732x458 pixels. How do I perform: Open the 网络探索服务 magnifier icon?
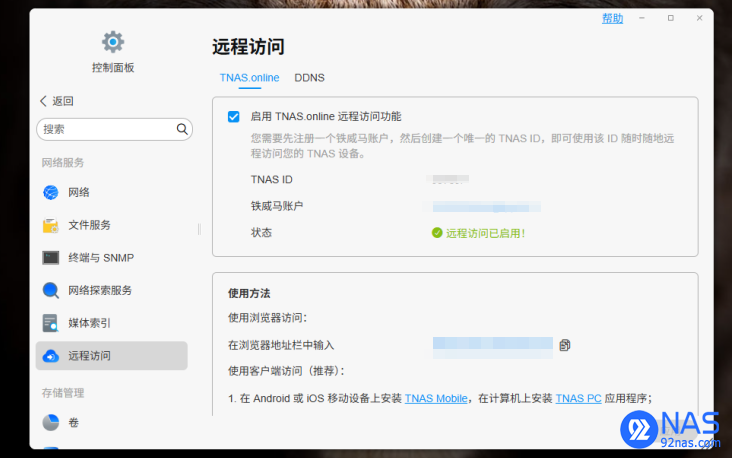click(50, 290)
